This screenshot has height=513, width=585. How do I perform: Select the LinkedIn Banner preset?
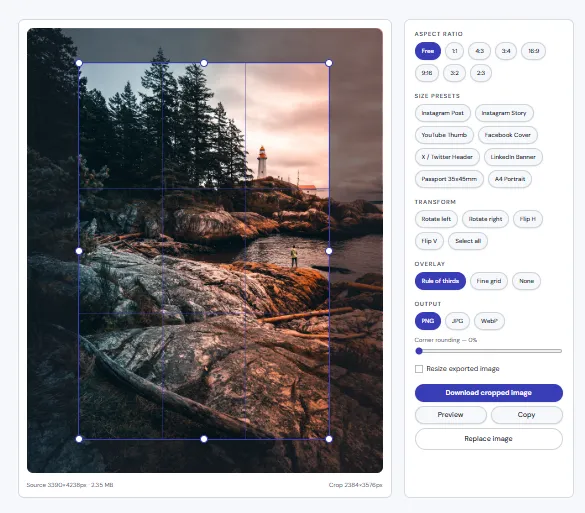tap(513, 157)
